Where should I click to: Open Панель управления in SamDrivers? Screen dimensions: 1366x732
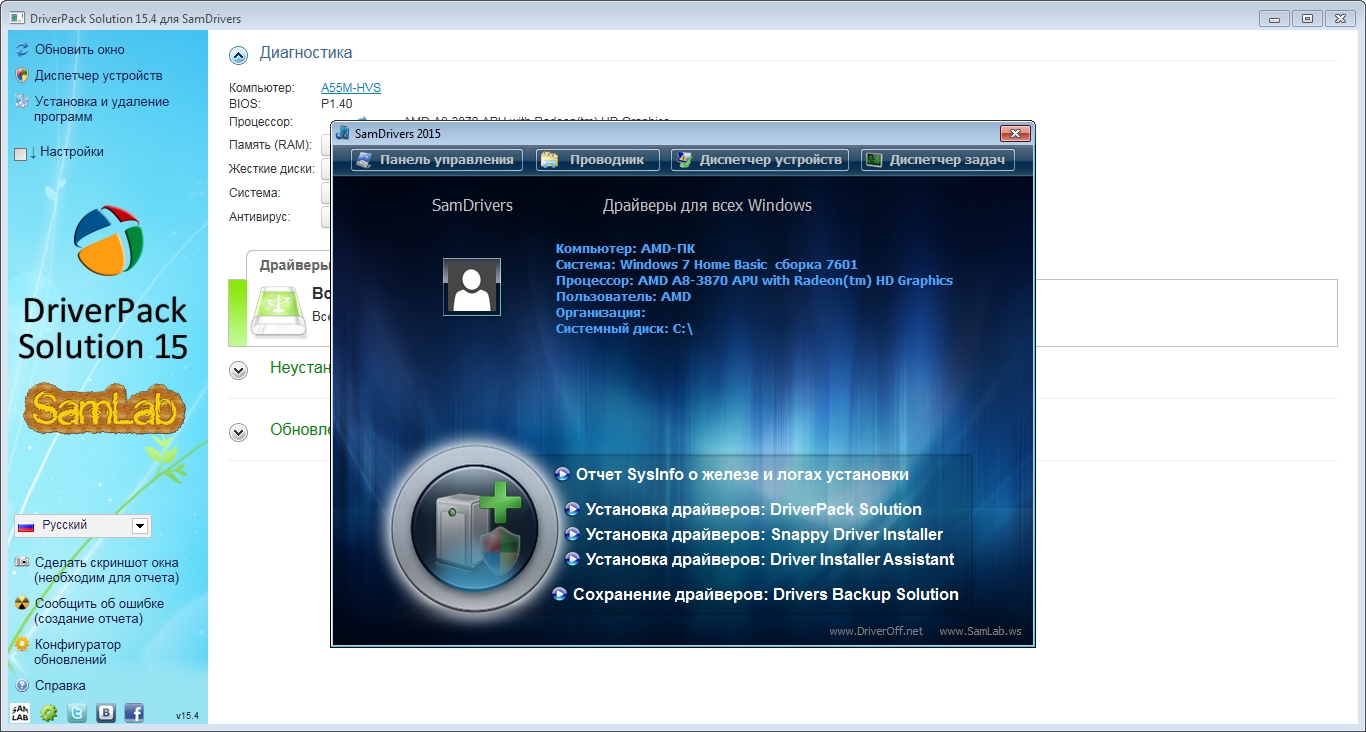pos(437,160)
